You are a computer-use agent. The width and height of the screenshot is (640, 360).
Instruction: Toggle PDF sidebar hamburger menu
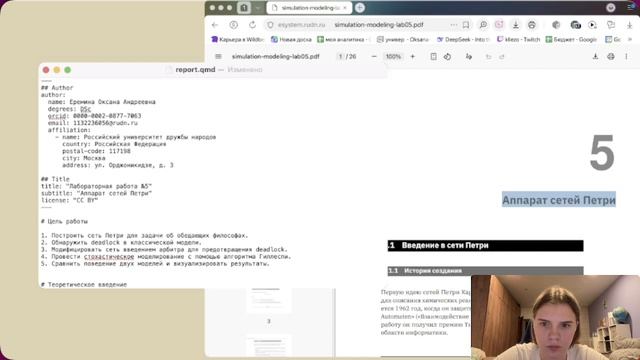pos(218,57)
